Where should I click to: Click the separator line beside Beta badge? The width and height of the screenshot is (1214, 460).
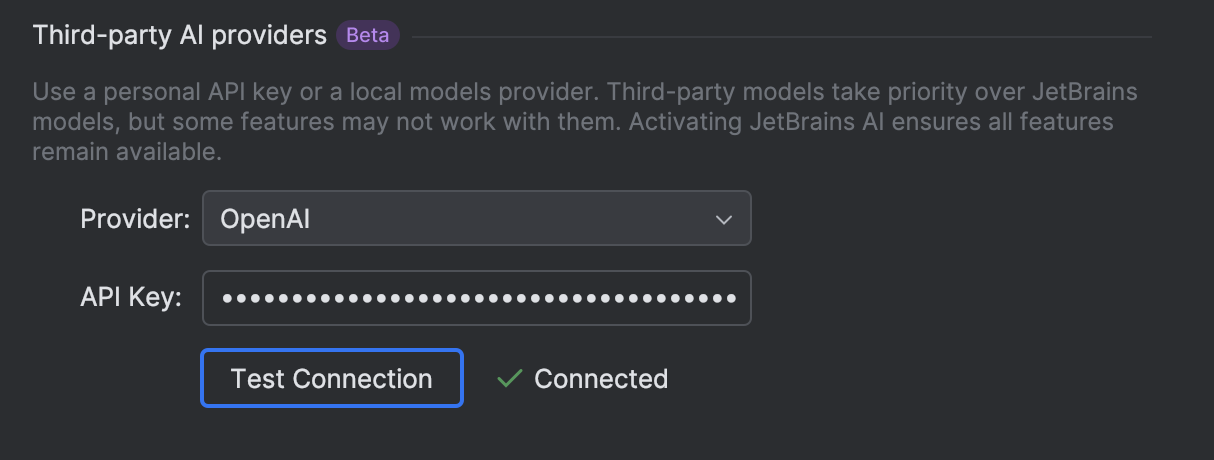click(780, 37)
